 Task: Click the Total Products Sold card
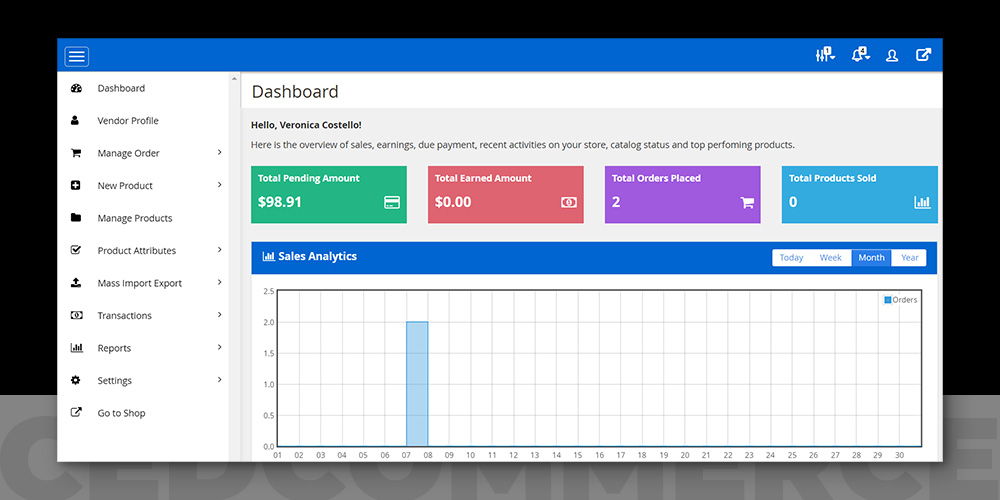[x=860, y=195]
